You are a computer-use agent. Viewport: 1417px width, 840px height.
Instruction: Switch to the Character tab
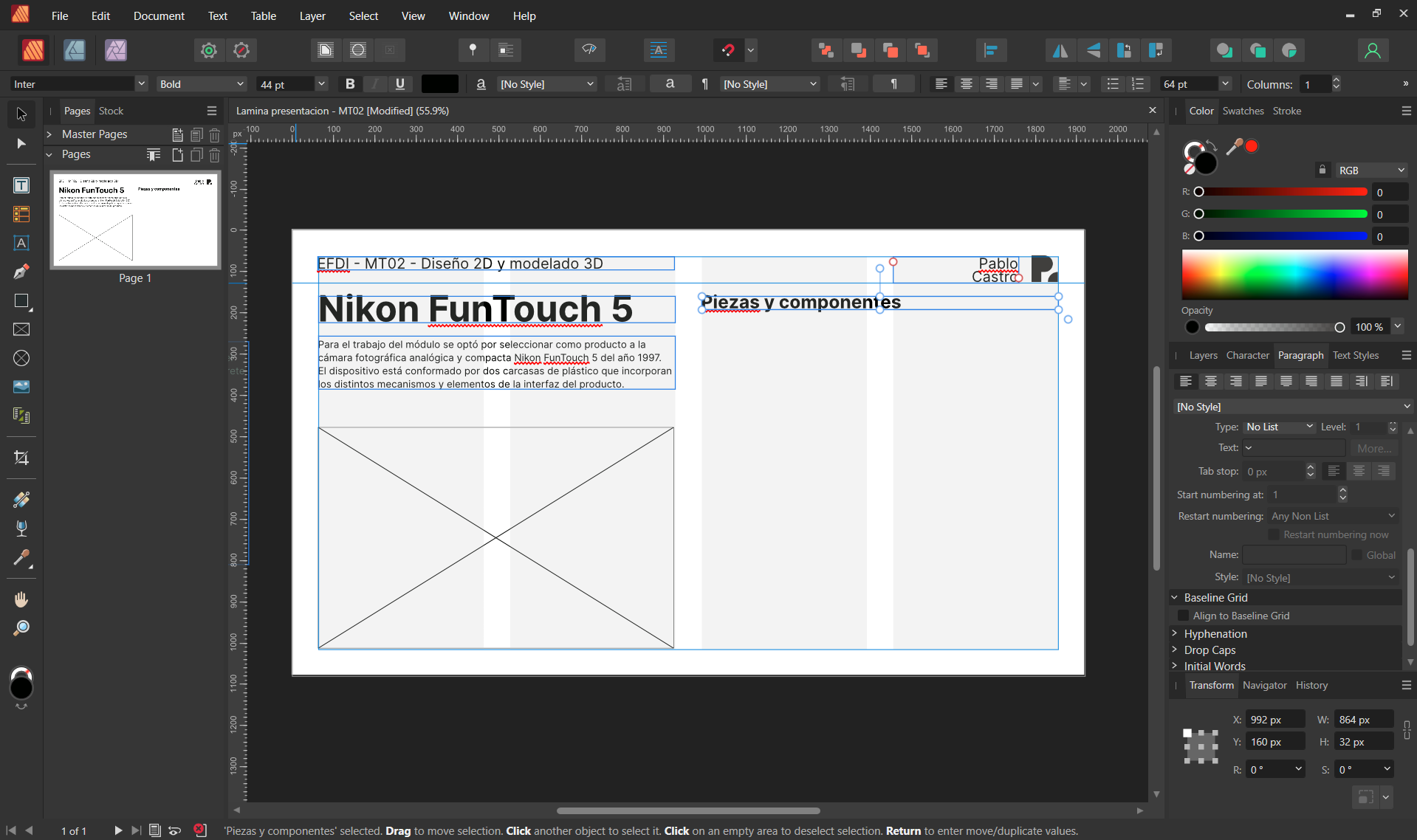1247,355
